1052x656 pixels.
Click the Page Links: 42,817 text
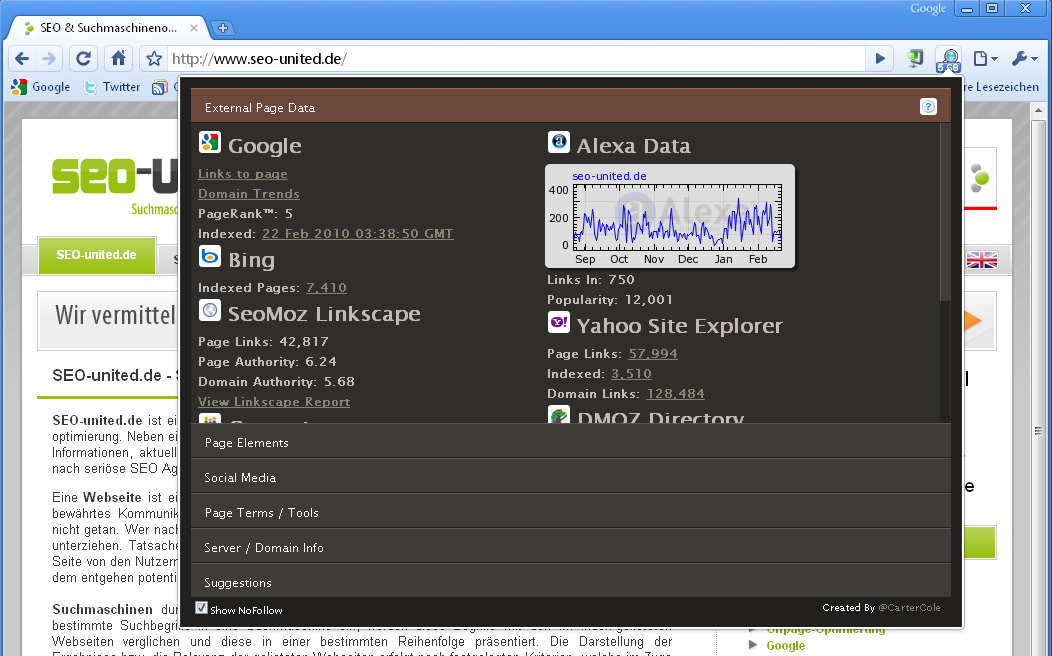[263, 341]
